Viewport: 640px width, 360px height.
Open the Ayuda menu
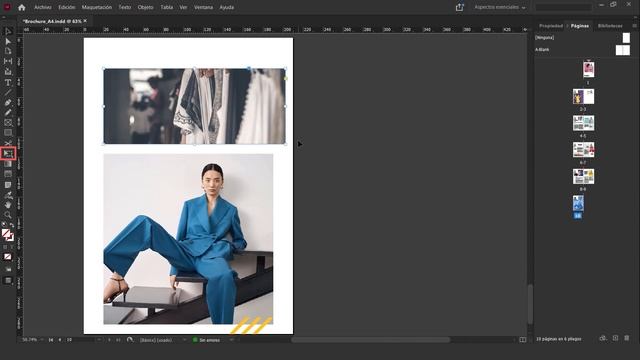coord(227,7)
